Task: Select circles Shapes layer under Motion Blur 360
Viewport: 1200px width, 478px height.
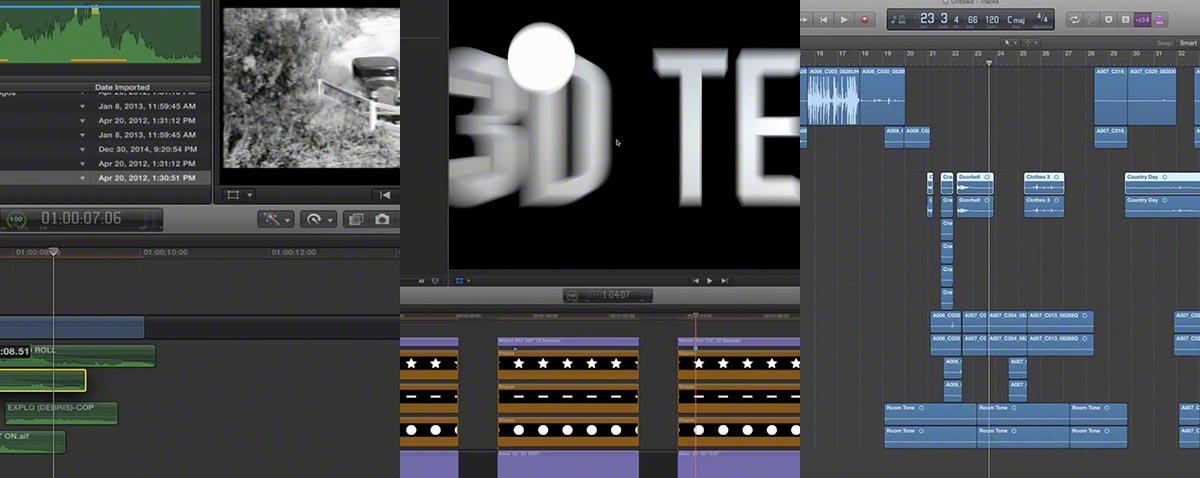Action: tap(568, 431)
